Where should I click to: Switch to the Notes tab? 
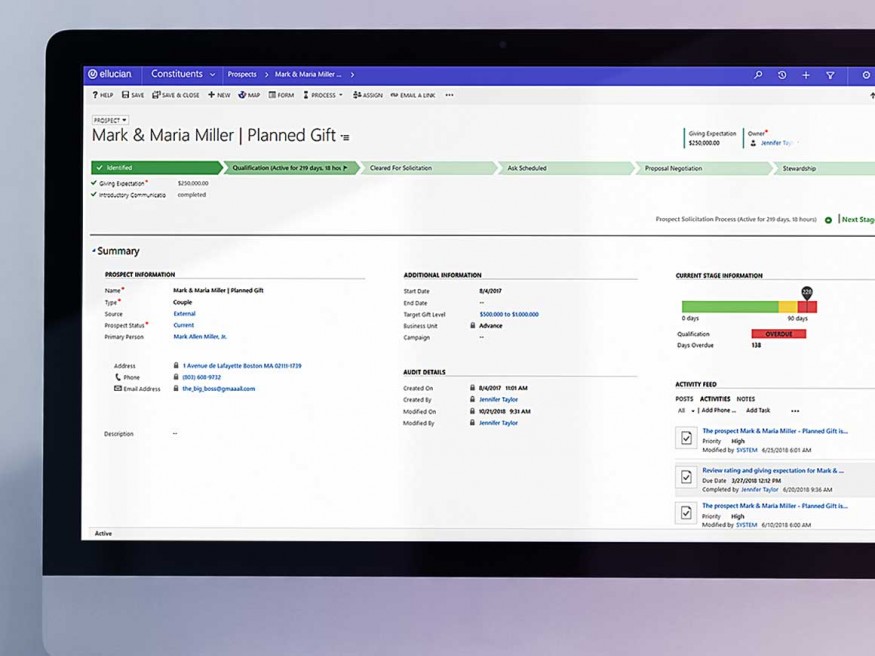click(746, 399)
